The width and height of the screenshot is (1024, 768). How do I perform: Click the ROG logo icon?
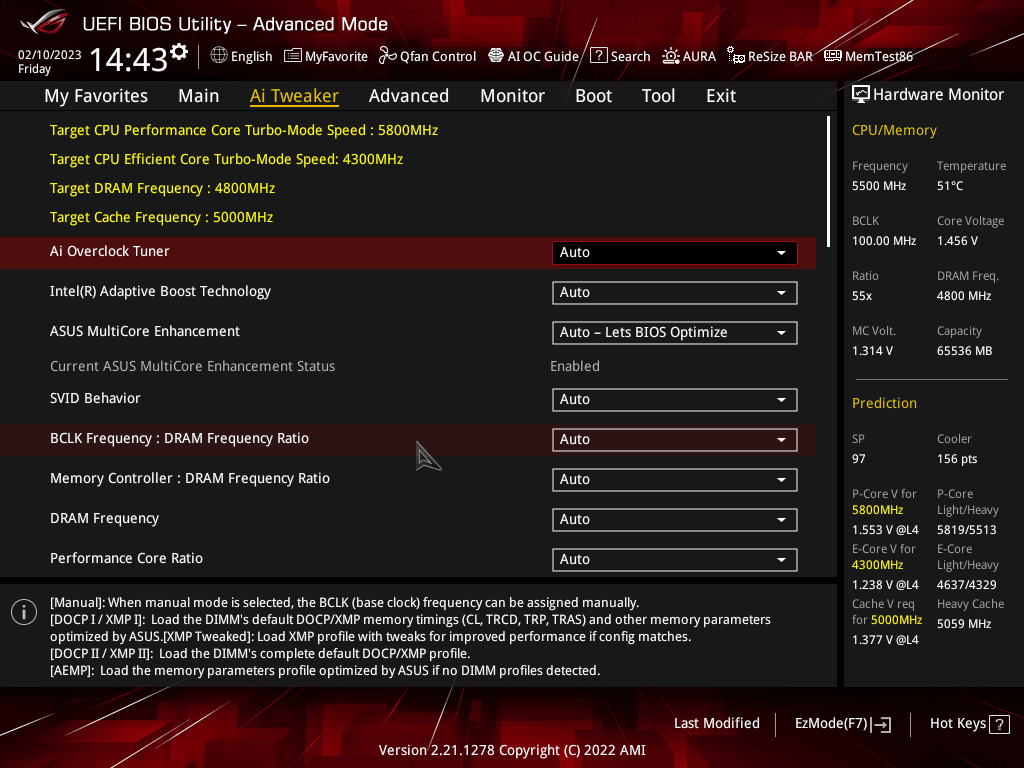pos(43,22)
